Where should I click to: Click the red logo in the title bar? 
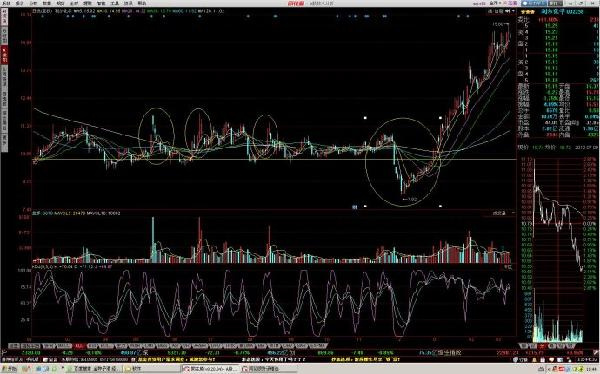(x=296, y=3)
